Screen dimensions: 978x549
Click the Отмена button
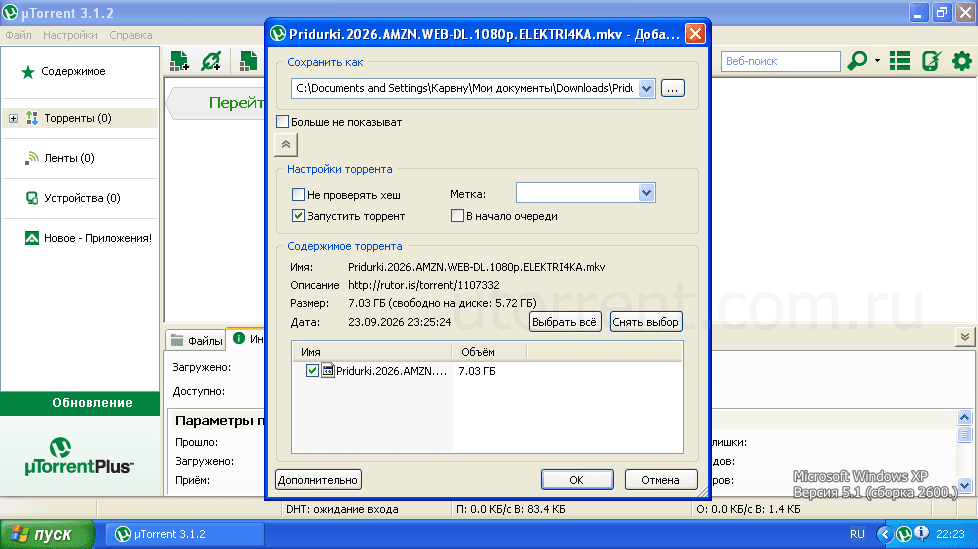click(x=661, y=480)
